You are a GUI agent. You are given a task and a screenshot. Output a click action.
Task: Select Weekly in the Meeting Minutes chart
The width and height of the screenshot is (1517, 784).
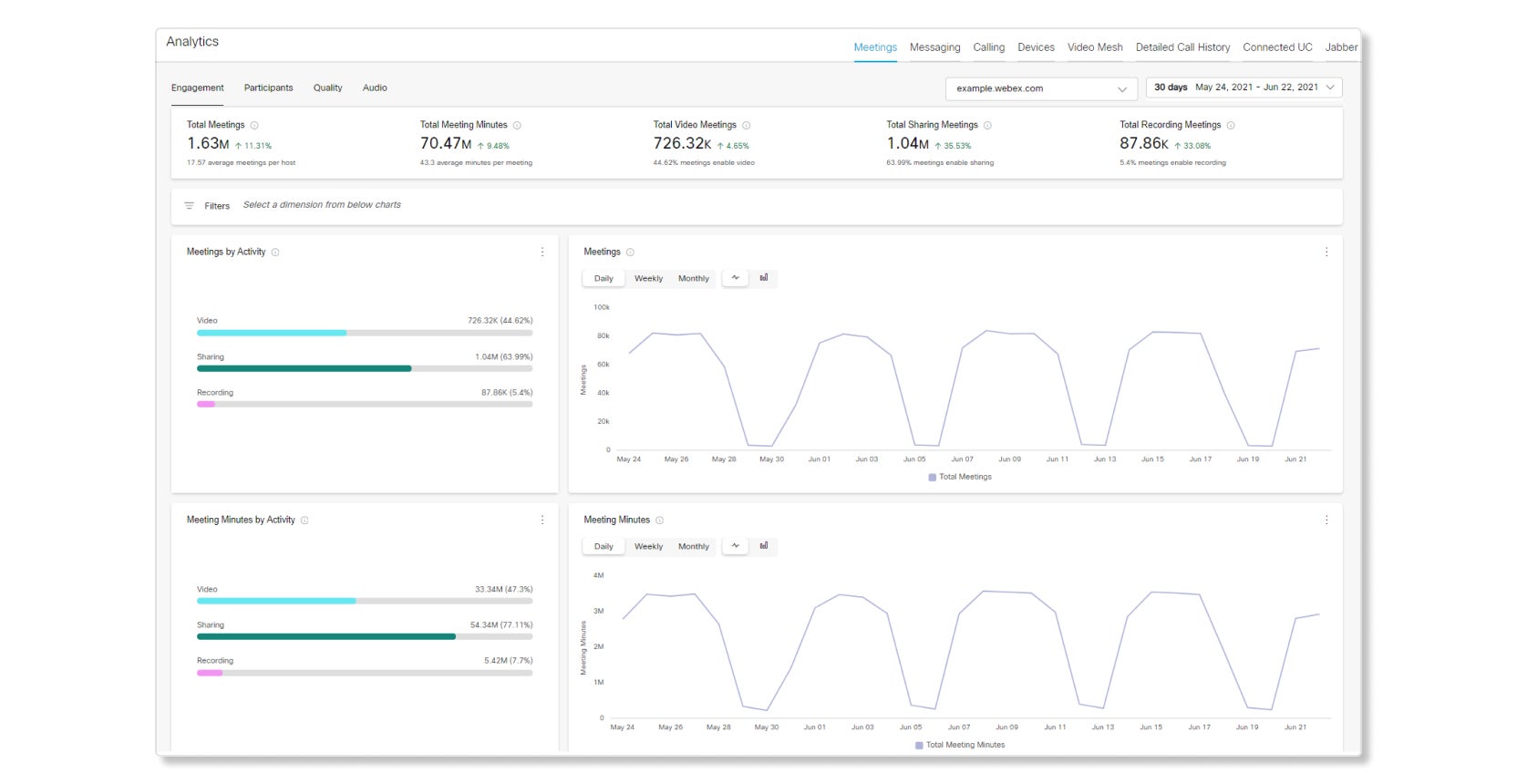[649, 547]
